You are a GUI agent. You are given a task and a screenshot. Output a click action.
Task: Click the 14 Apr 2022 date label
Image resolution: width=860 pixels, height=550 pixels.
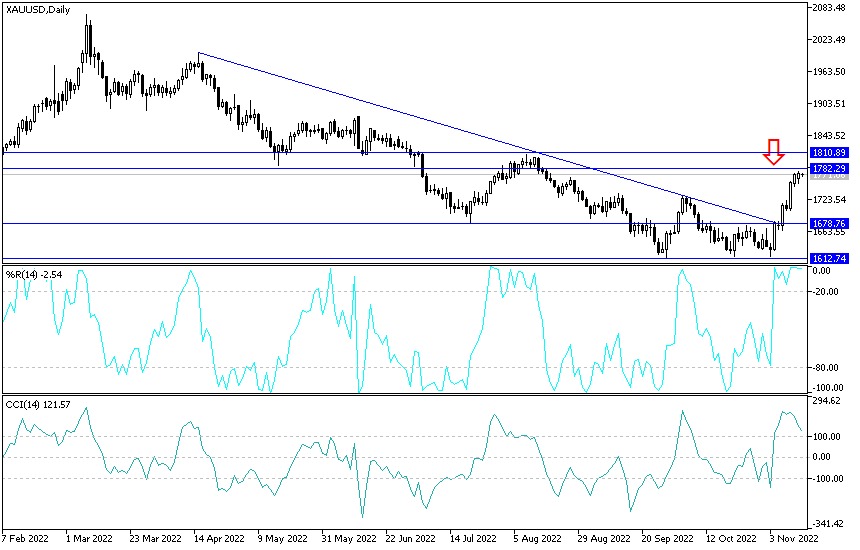click(x=219, y=538)
